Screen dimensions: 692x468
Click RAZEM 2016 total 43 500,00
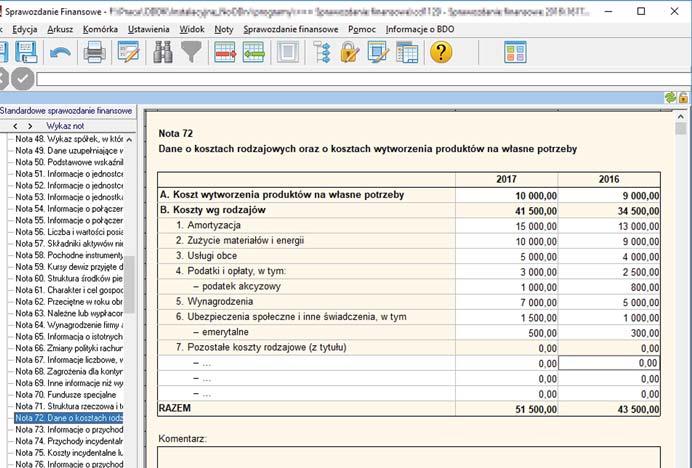pyautogui.click(x=609, y=409)
